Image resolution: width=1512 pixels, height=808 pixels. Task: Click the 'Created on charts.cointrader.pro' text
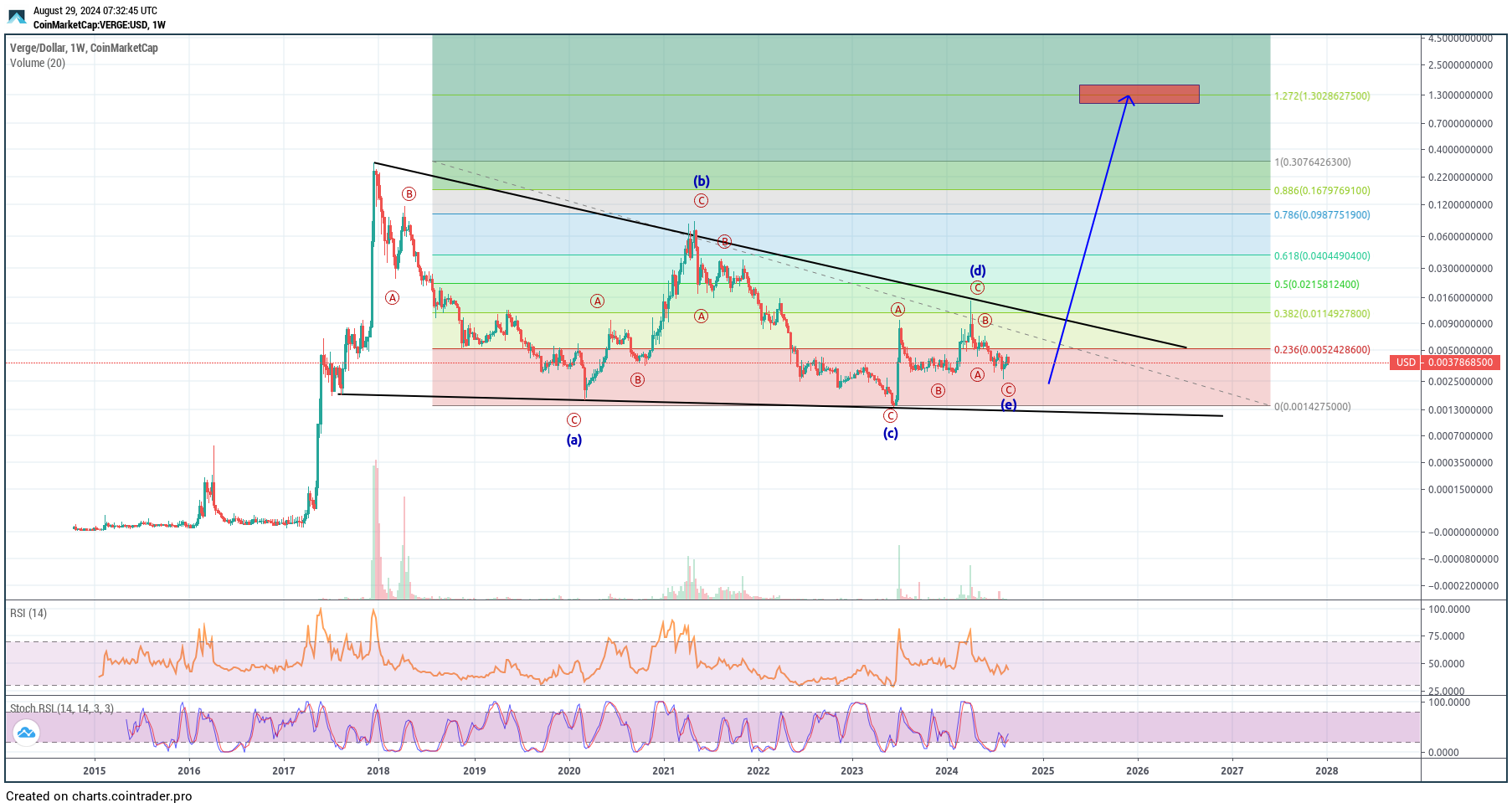coord(99,796)
